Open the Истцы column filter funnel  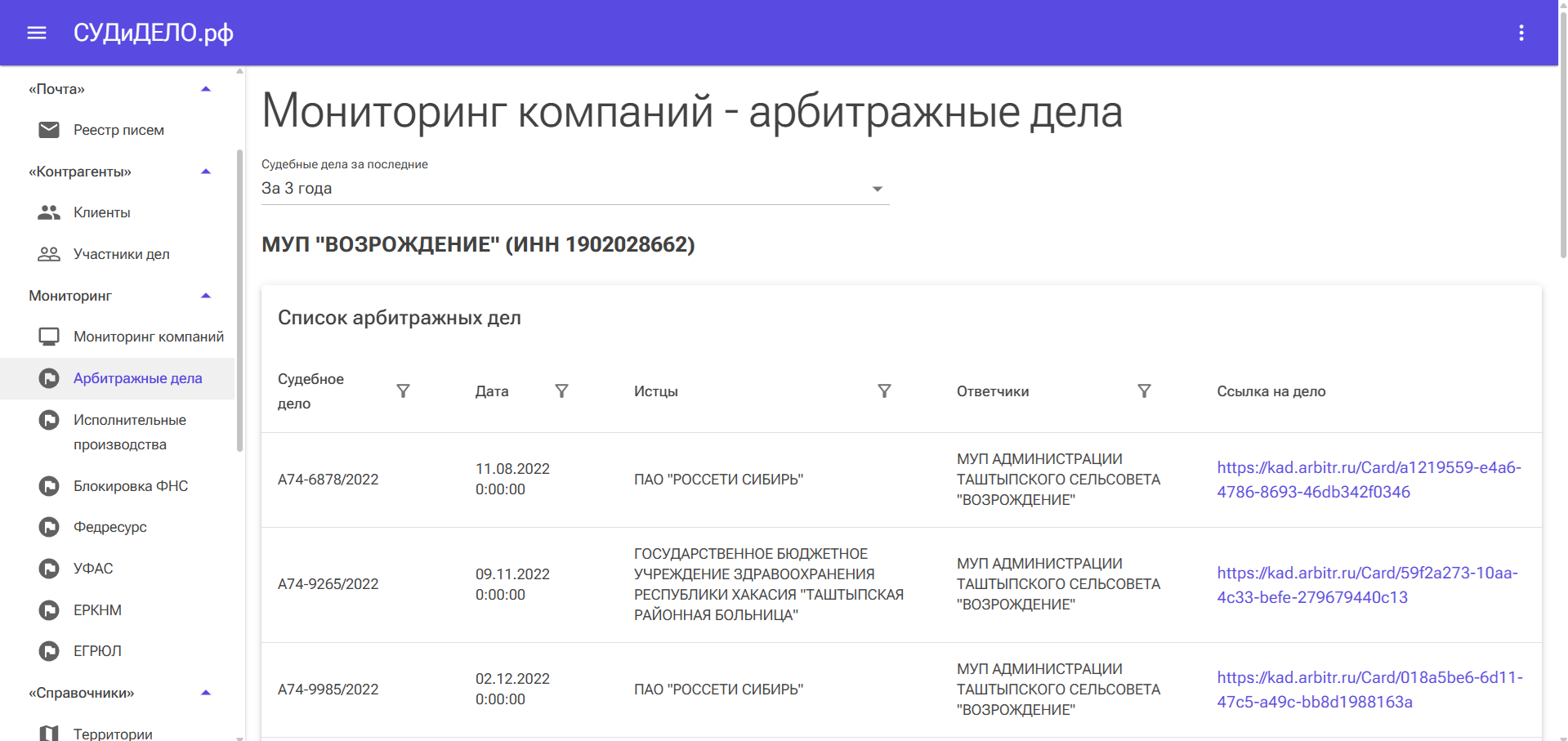tap(884, 391)
